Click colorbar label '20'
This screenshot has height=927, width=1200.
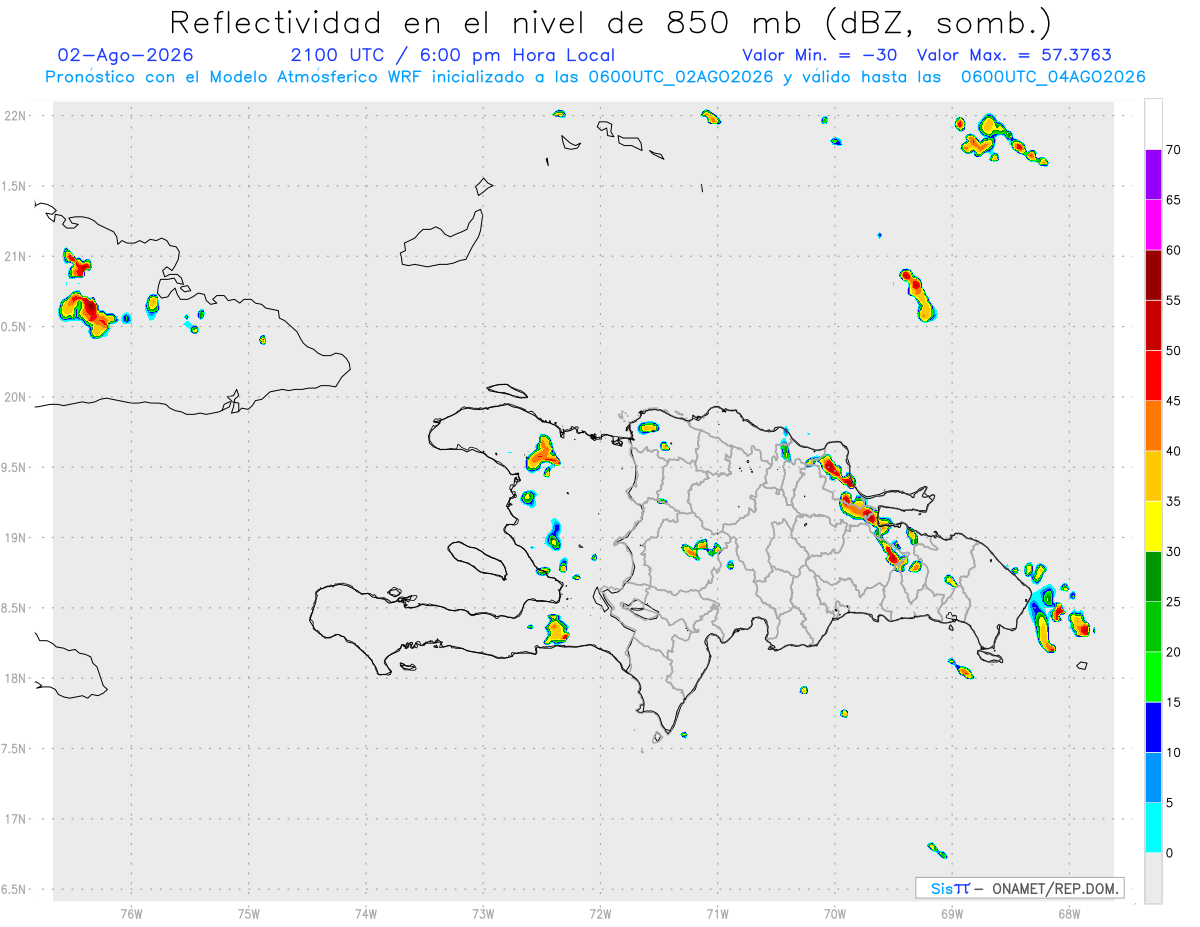coord(1174,652)
